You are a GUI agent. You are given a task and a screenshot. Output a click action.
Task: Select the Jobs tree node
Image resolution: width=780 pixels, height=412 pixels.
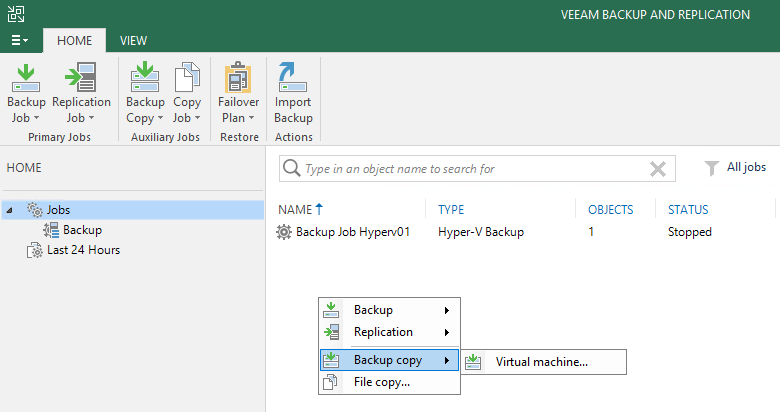[x=133, y=210]
